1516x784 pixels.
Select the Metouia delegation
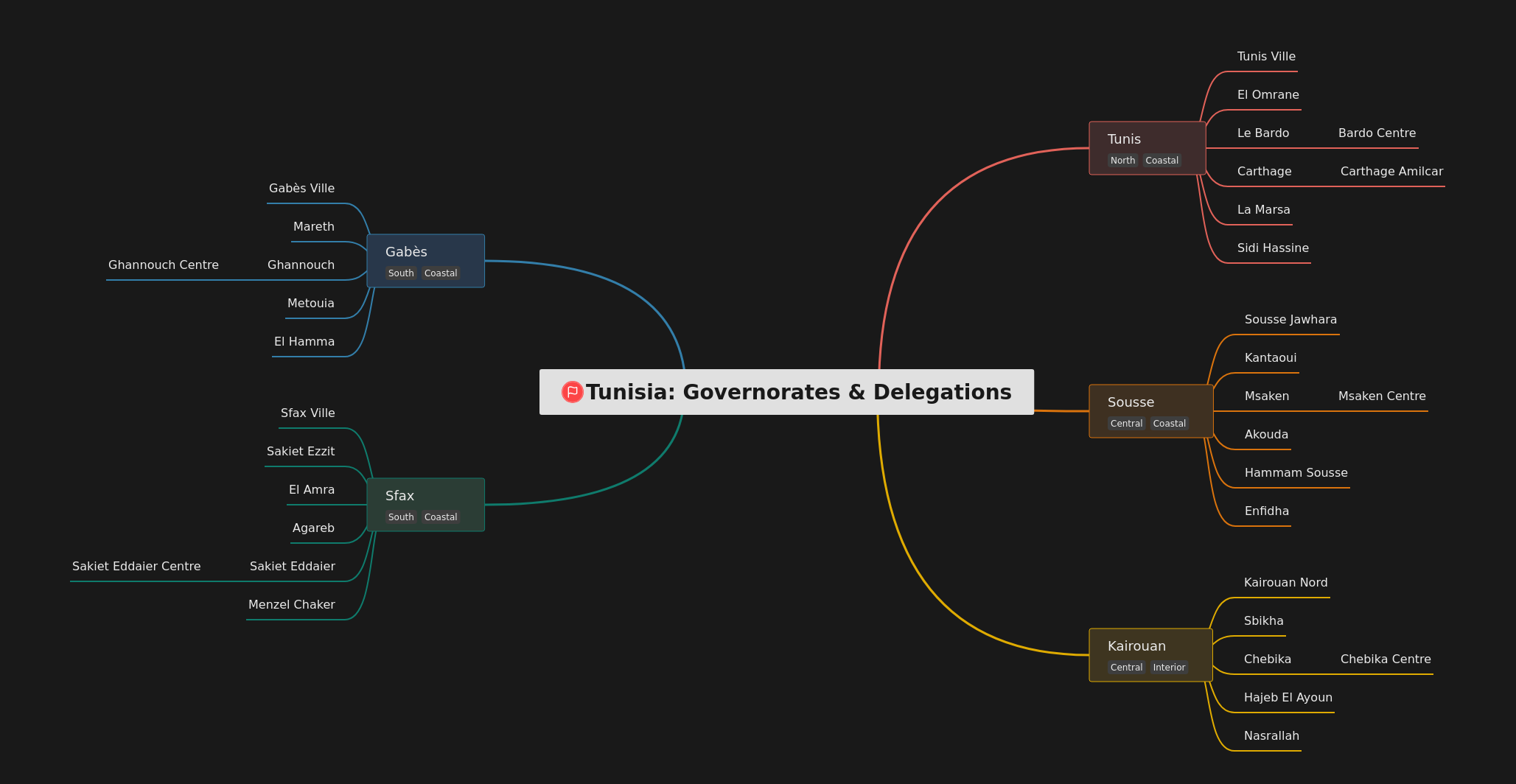coord(311,304)
